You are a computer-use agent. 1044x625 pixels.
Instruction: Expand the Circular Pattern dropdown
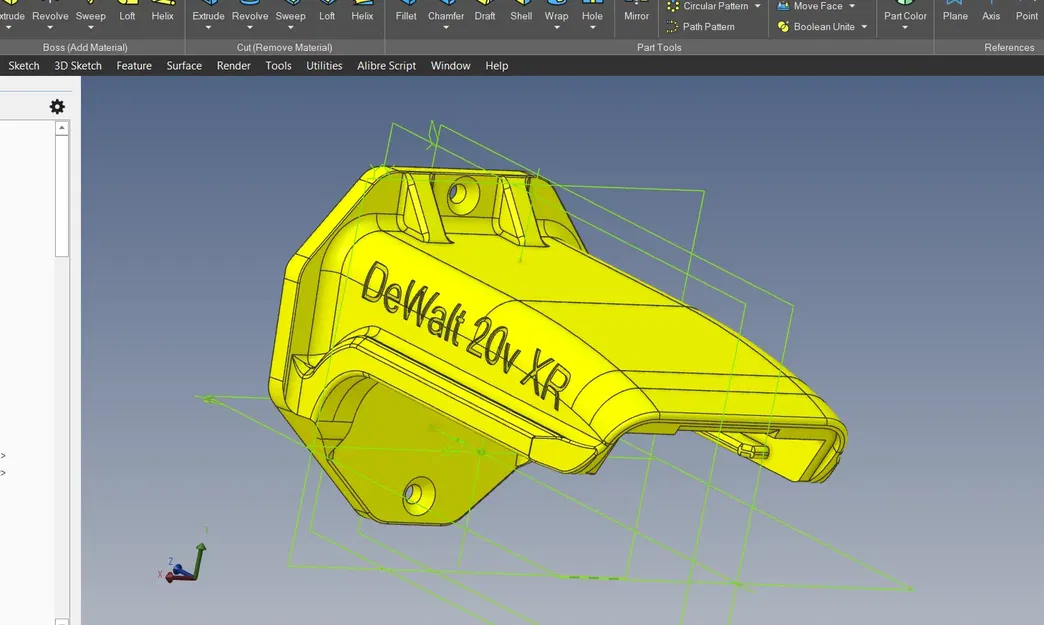coord(757,6)
